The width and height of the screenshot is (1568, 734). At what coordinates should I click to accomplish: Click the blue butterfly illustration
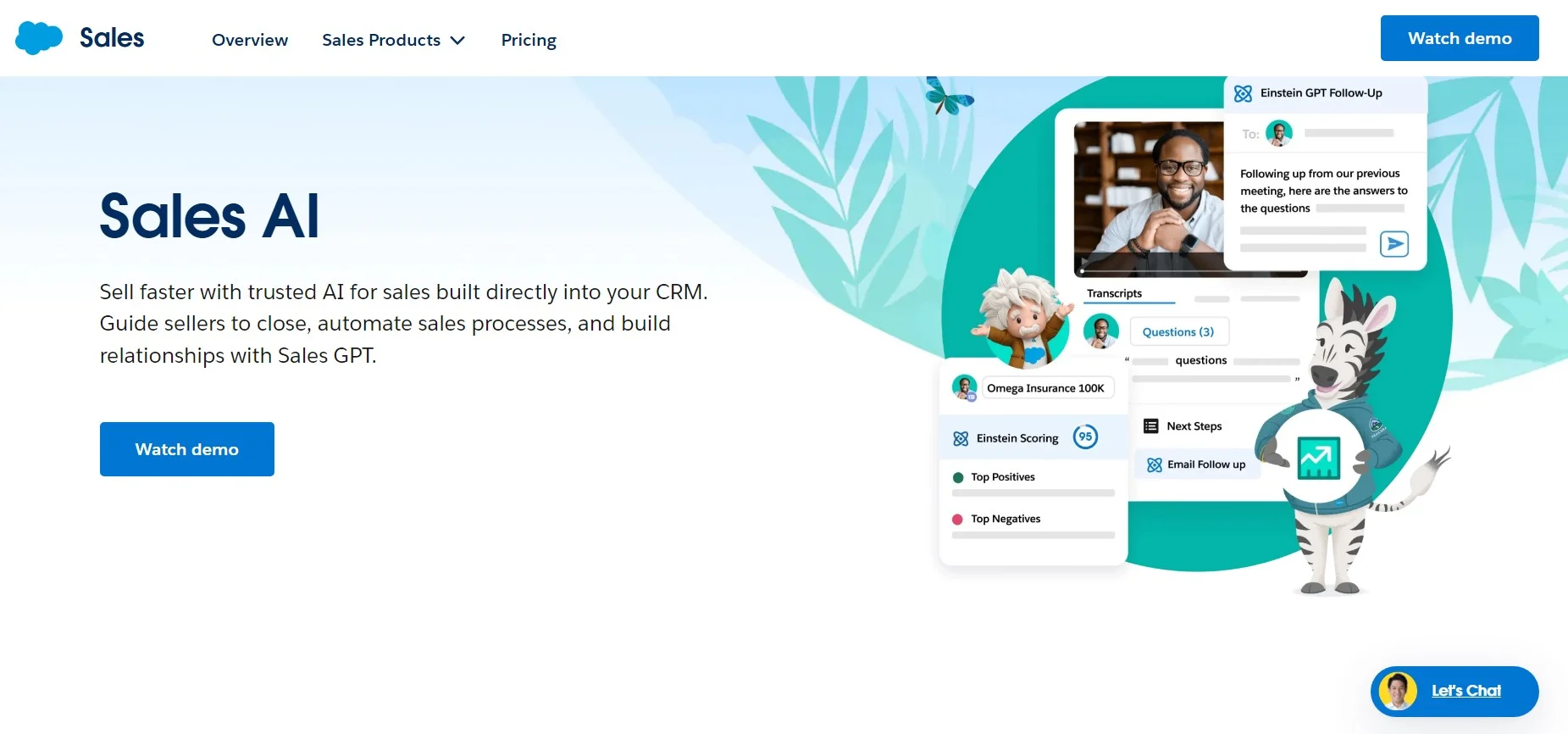click(949, 96)
